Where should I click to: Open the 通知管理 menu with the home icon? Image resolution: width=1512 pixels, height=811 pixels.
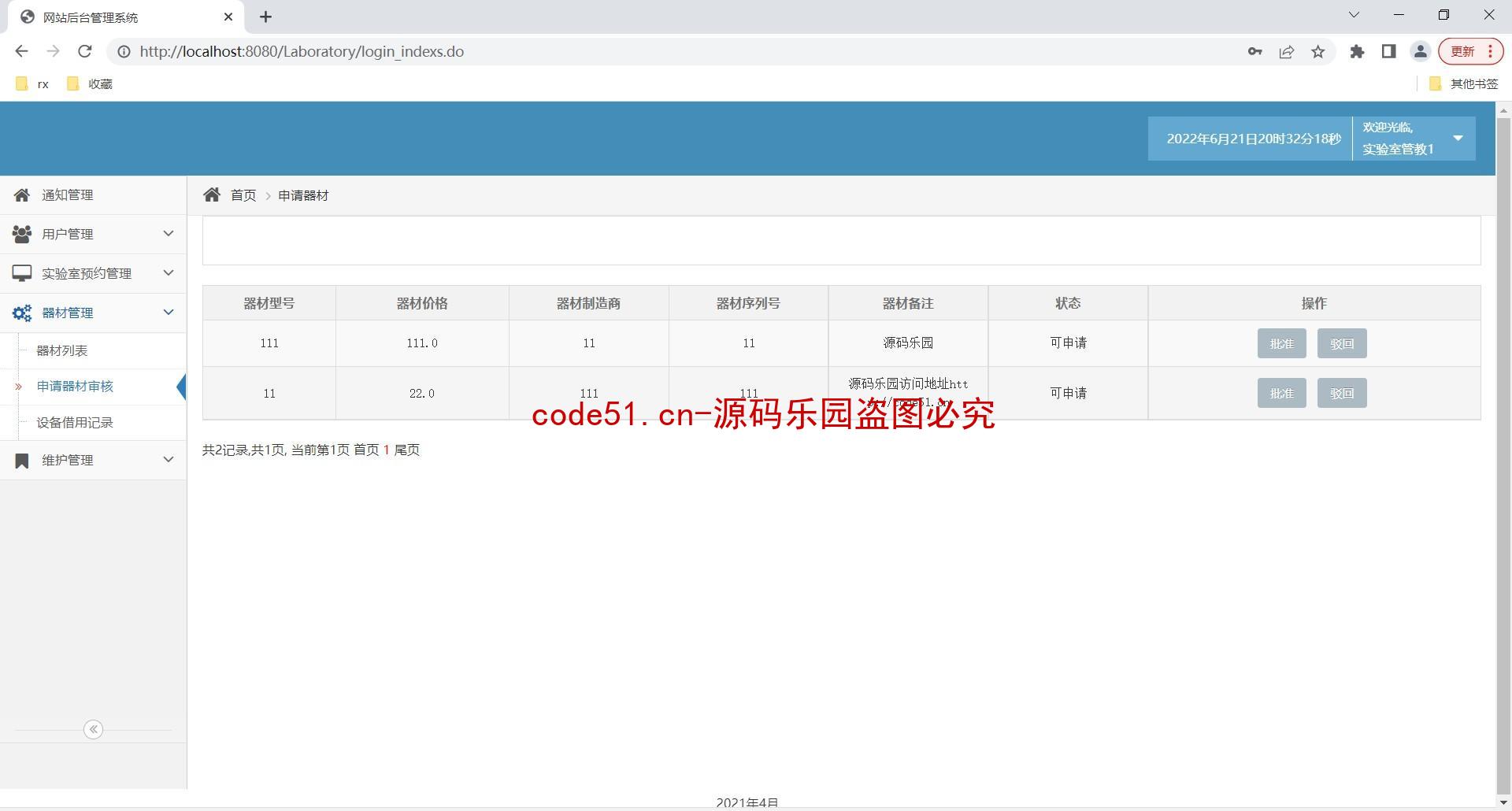22,194
